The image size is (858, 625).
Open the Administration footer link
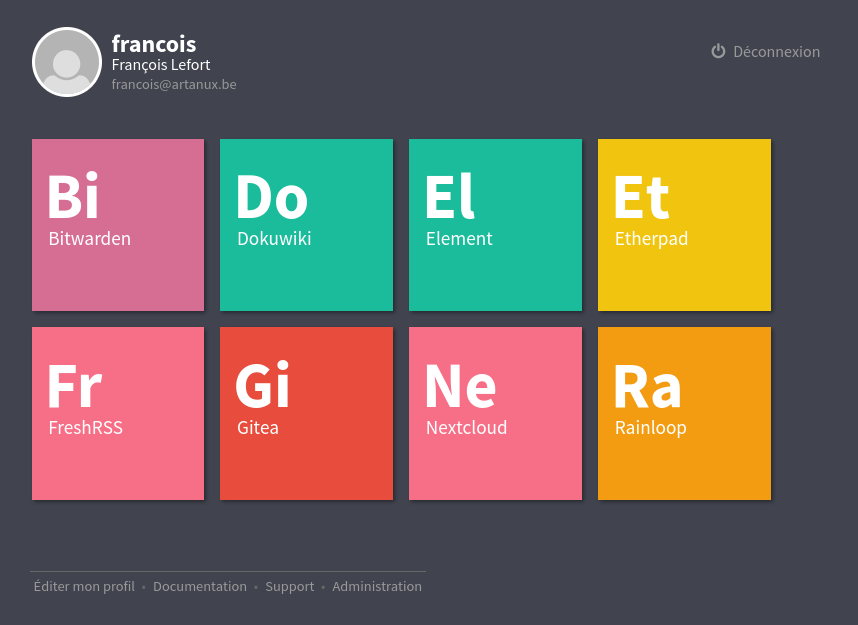pos(377,587)
